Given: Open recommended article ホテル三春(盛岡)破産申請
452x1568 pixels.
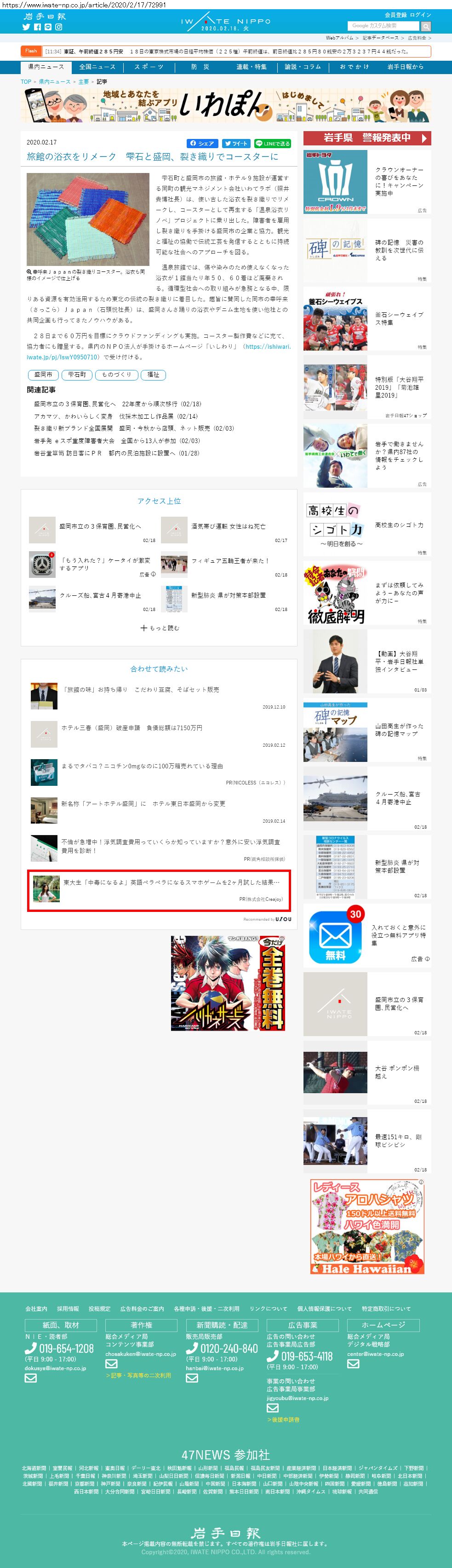Looking at the screenshot, I should [132, 728].
